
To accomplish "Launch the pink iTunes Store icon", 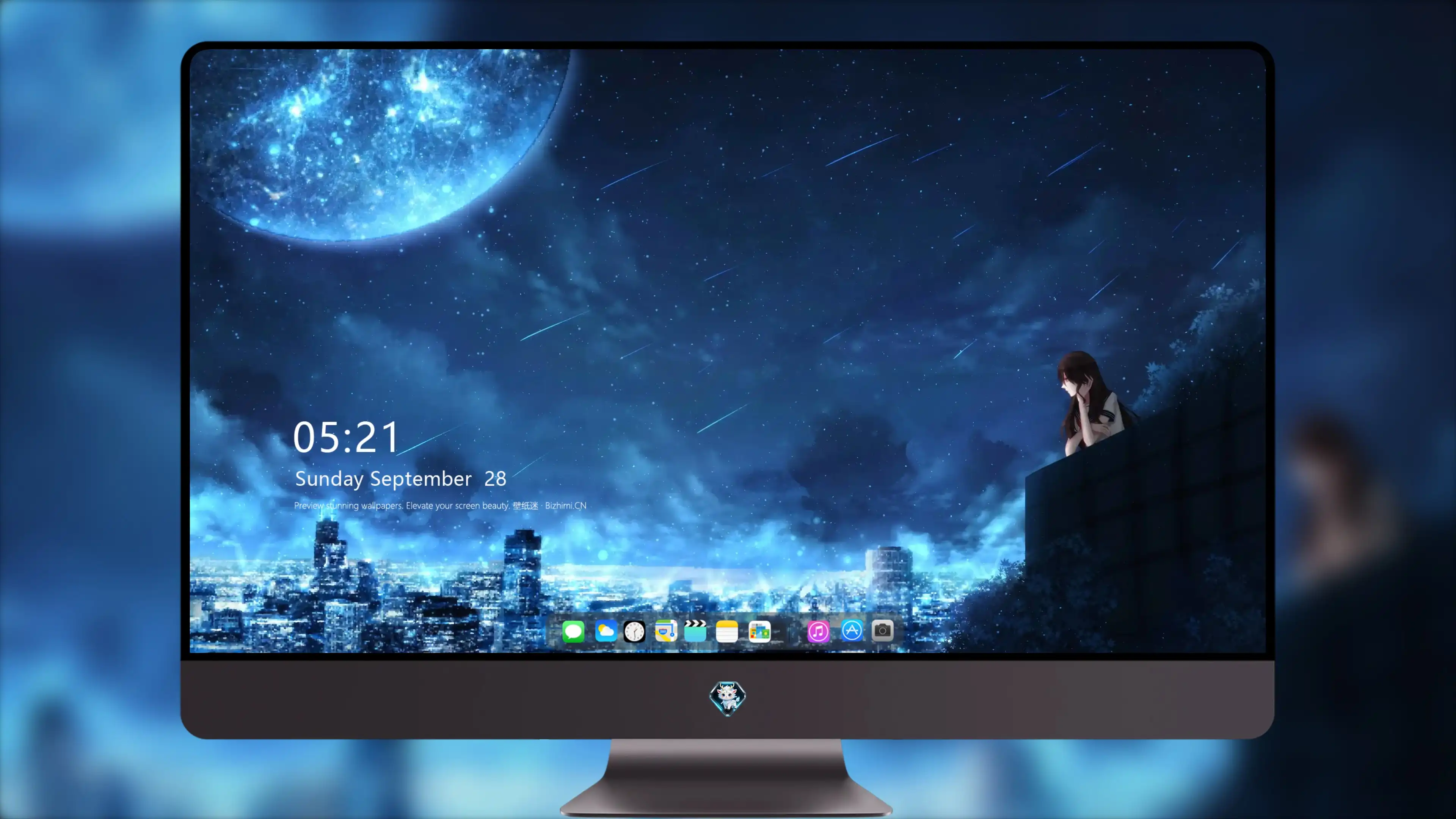I will point(818,631).
